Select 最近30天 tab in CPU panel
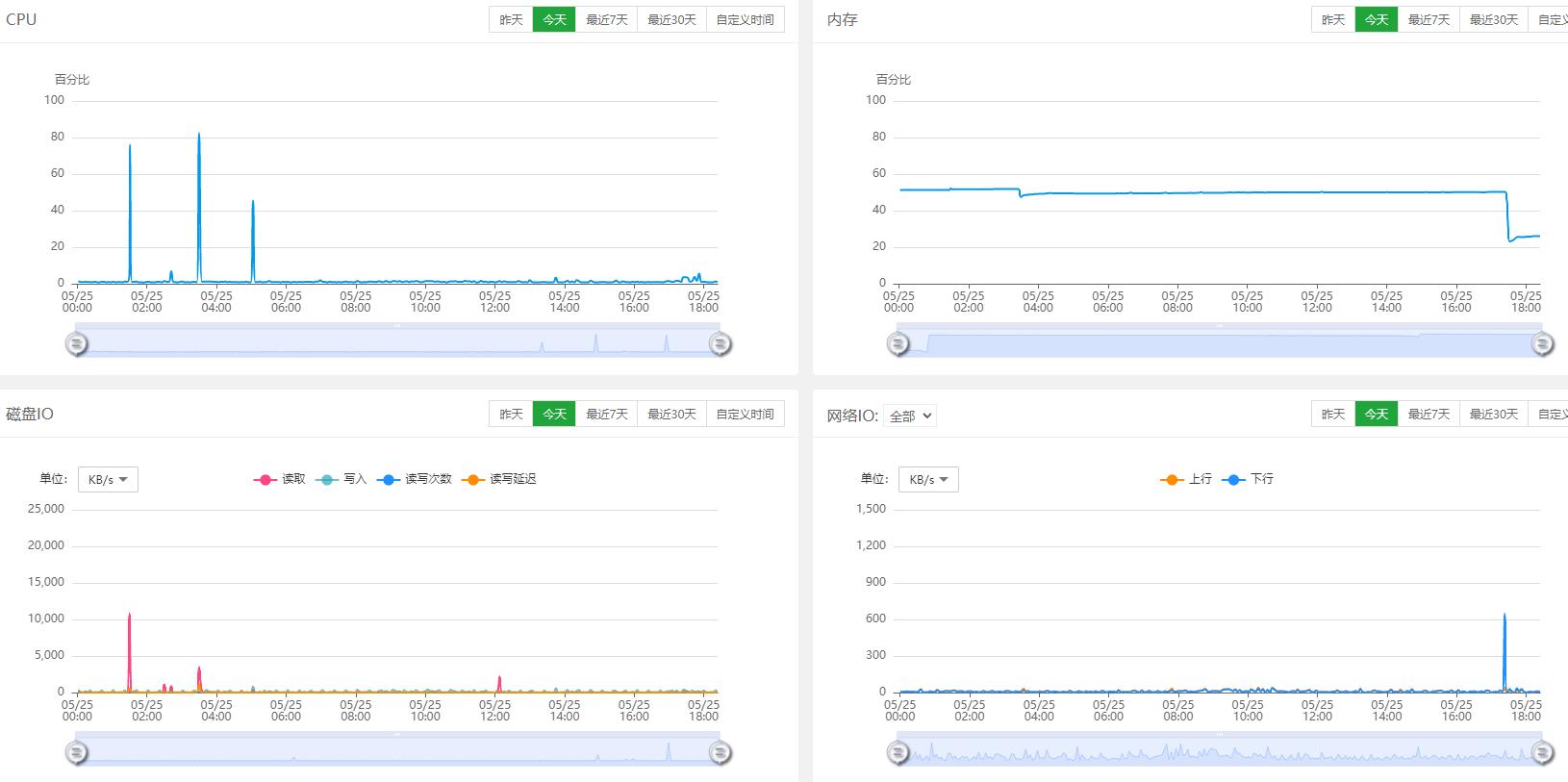Screen dimensions: 1568x782 671,19
